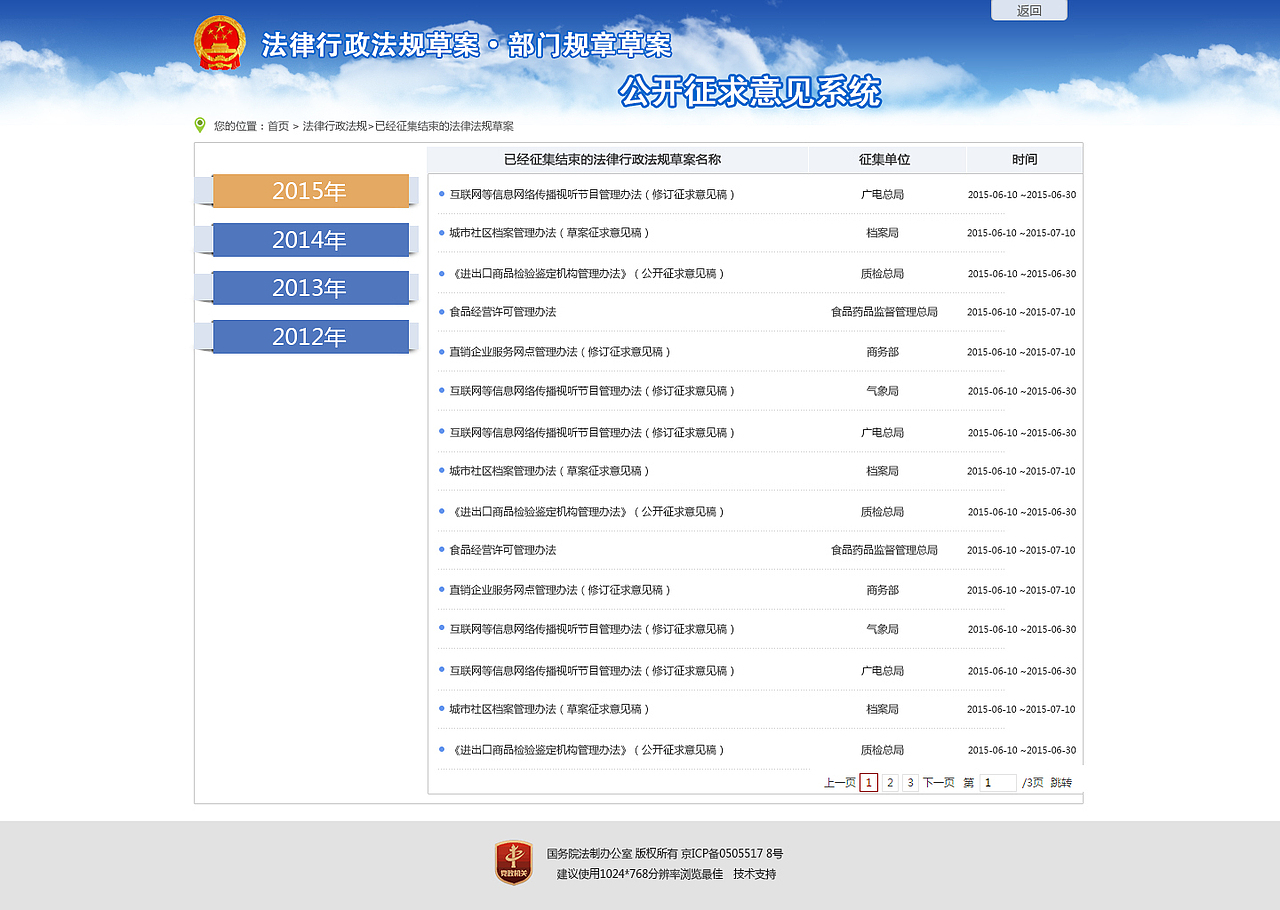Select the 2012年 year filter
This screenshot has width=1280, height=910.
[x=308, y=336]
